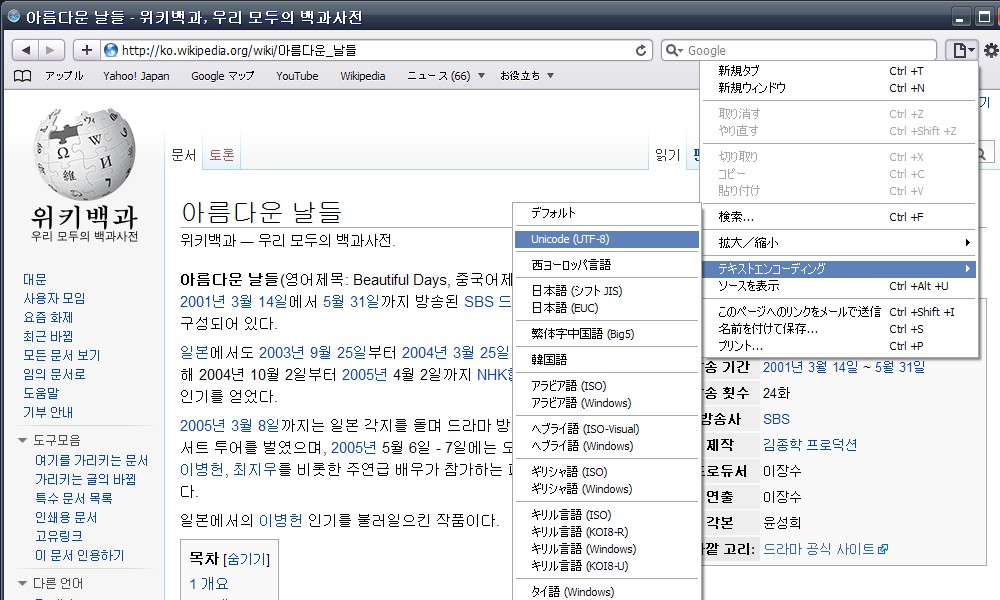This screenshot has height=600, width=1000.
Task: Follow the 2001년 3월 14일 article link
Action: 233,302
